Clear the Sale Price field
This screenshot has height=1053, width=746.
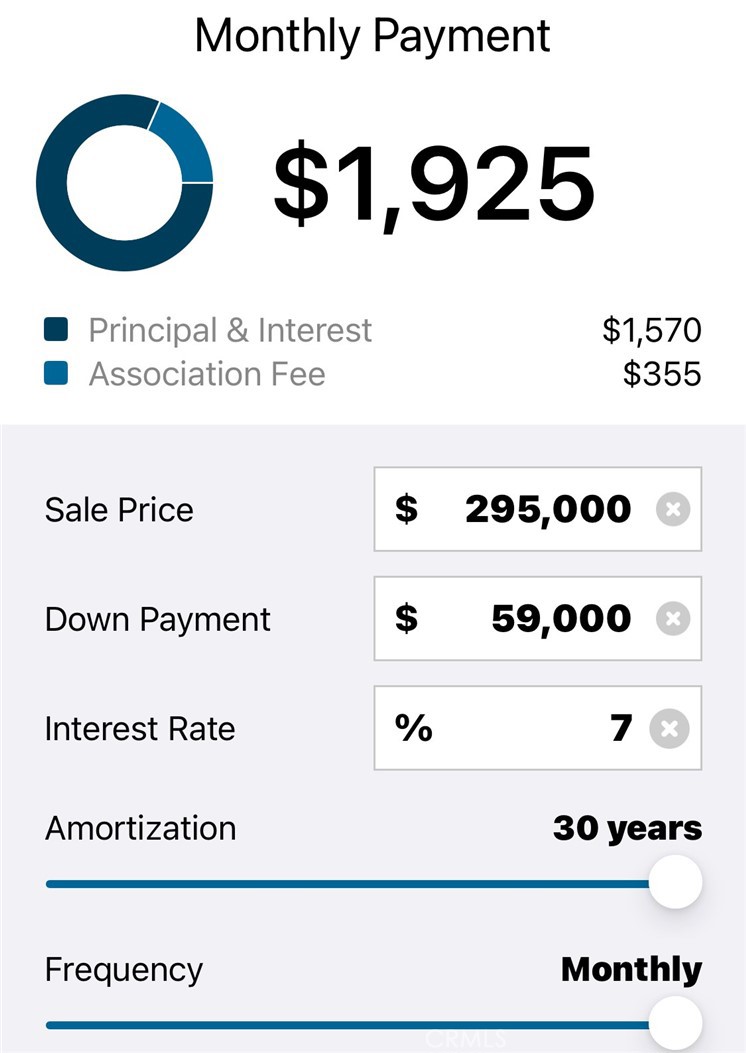[673, 510]
